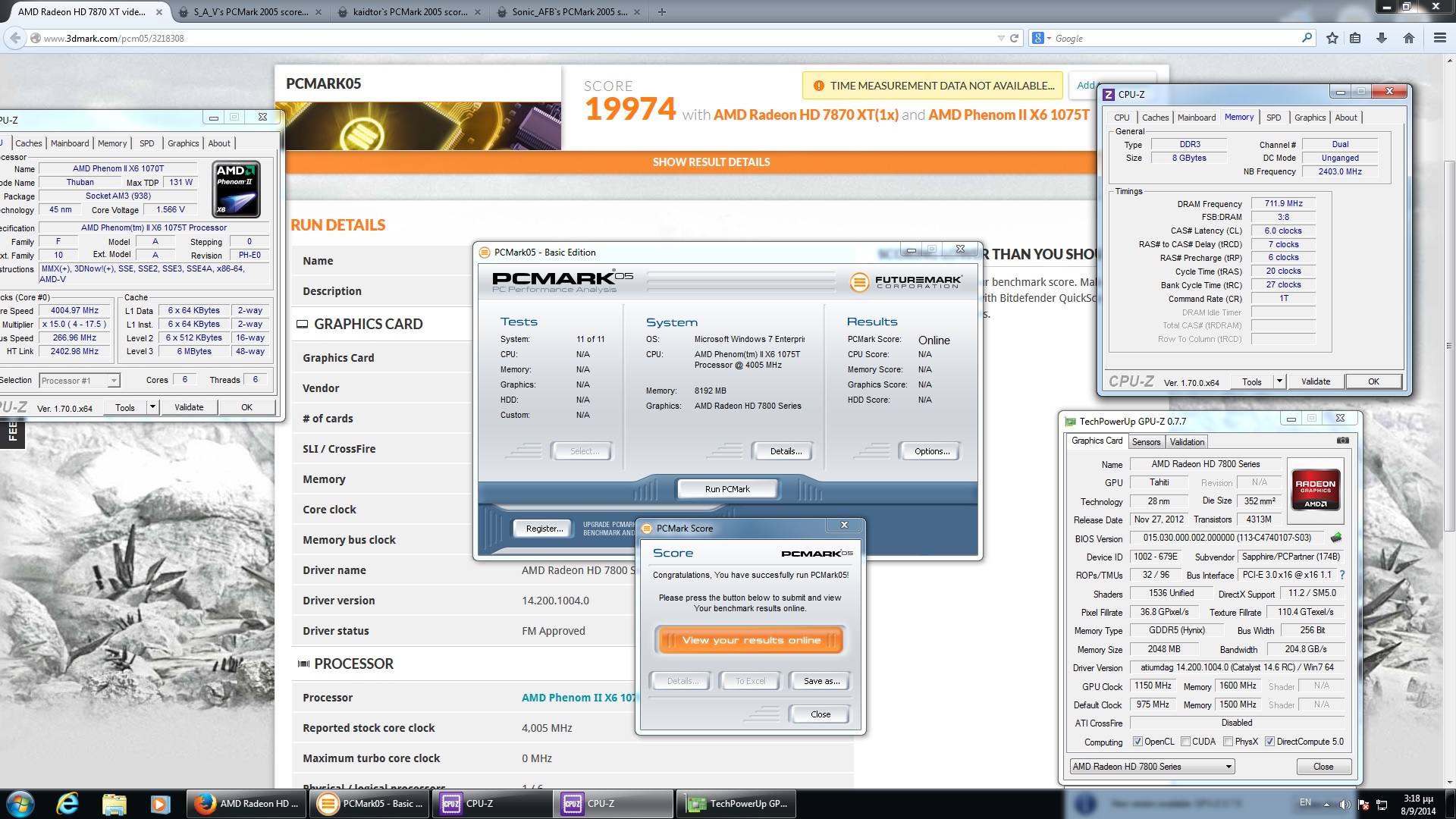Click the Google search input field

1175,38
